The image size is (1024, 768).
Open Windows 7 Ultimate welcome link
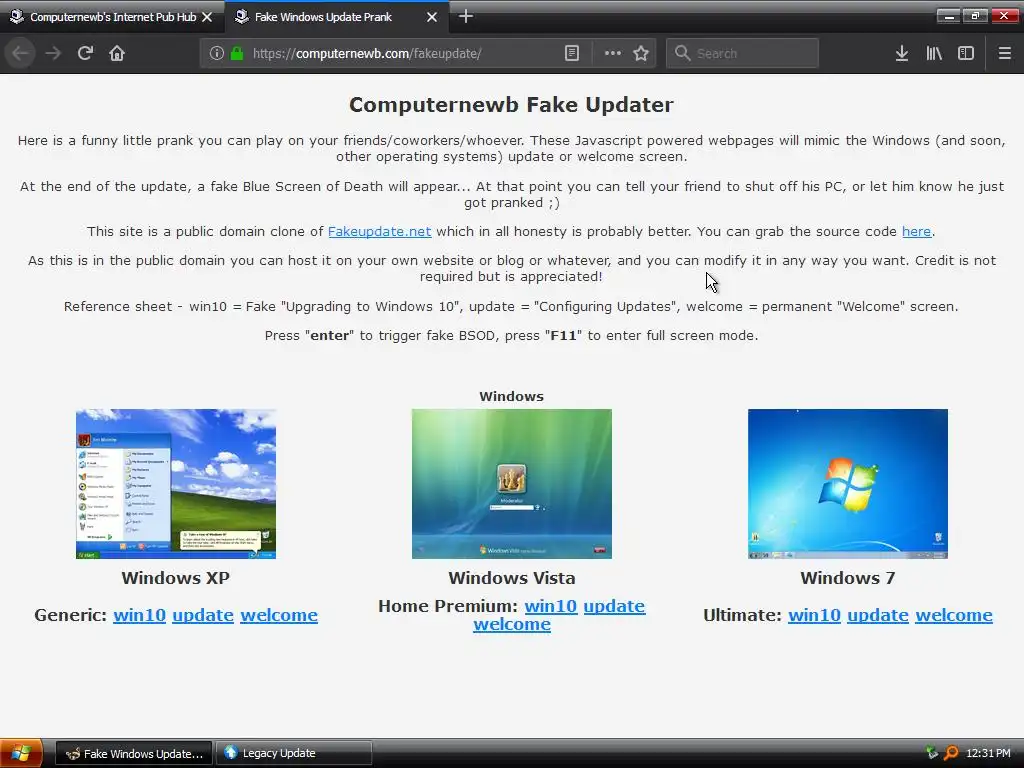(x=954, y=615)
